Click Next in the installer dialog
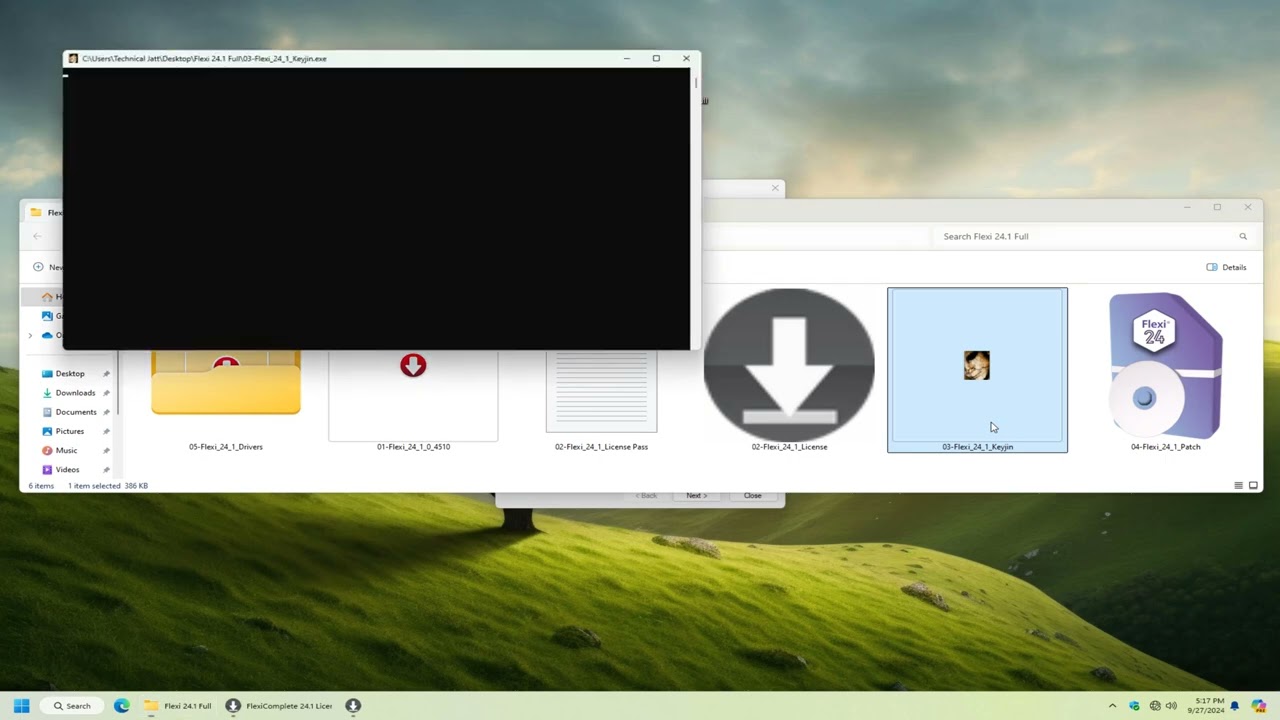The image size is (1280, 720). pyautogui.click(x=696, y=496)
